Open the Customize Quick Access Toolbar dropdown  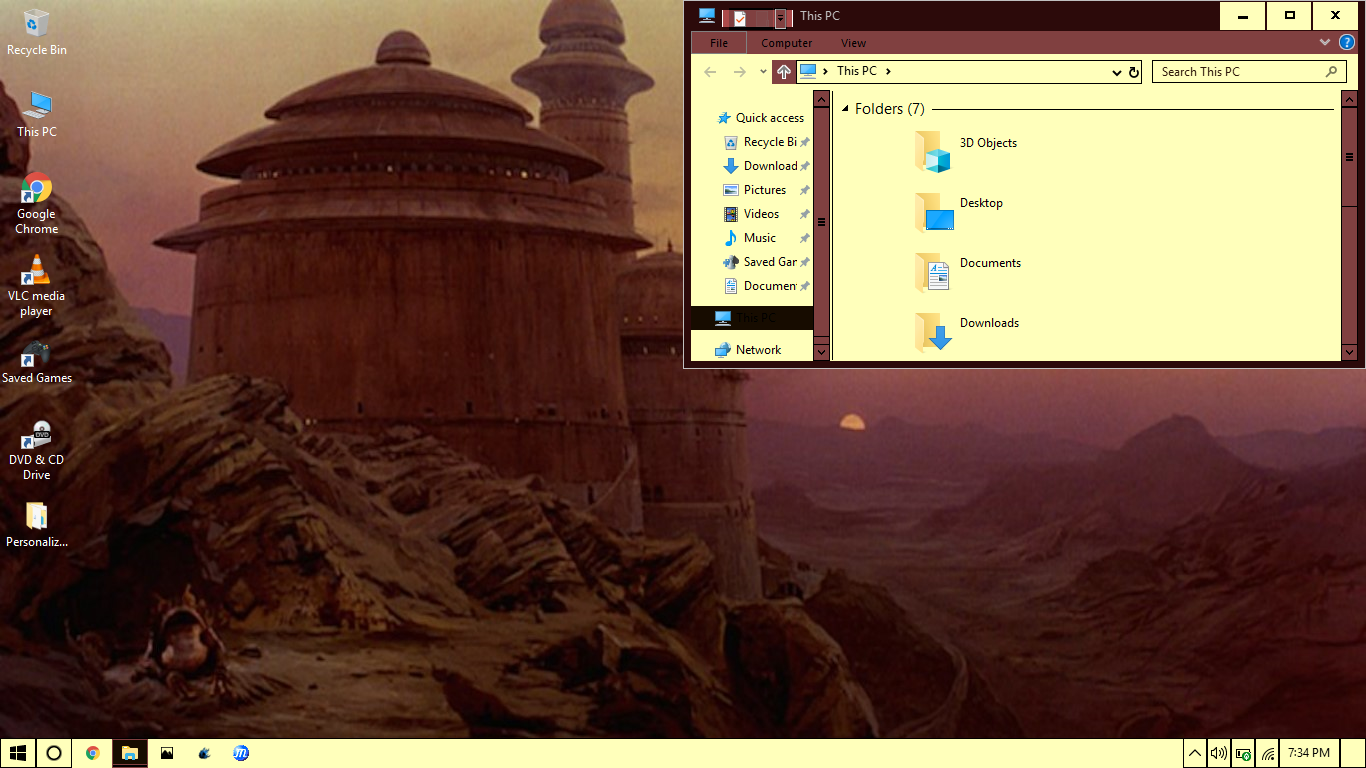pyautogui.click(x=780, y=18)
